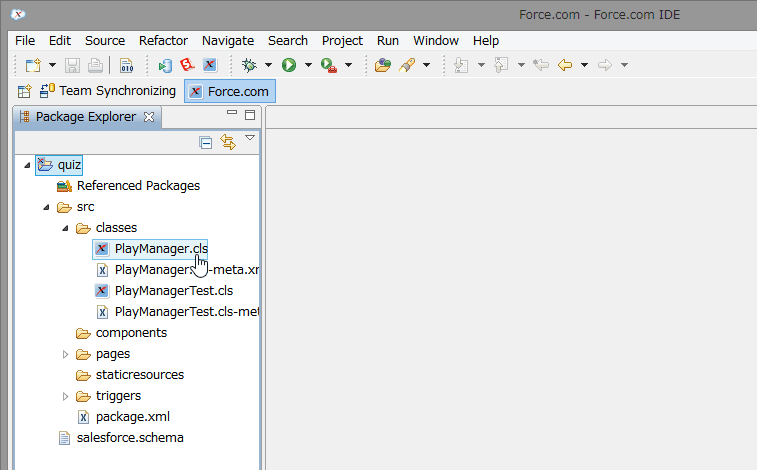Screen dimensions: 757x470
Task: Open the Next Annotation dropdown arrow
Action: click(481, 65)
